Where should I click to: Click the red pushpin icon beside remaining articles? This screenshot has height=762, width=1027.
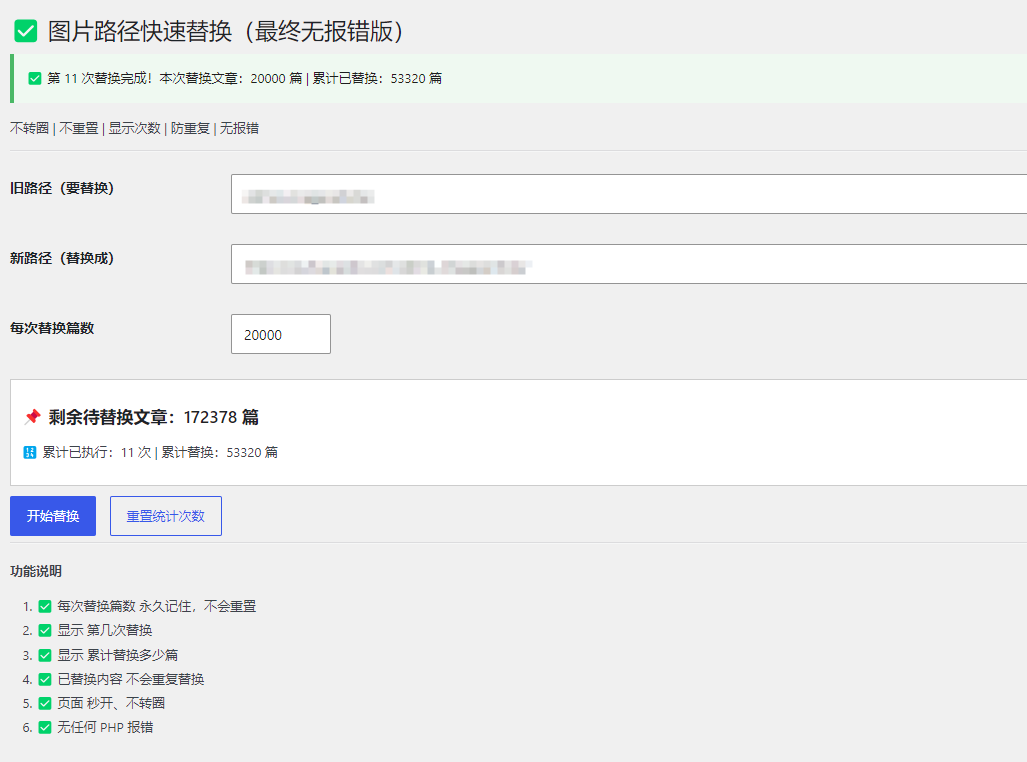(x=32, y=417)
